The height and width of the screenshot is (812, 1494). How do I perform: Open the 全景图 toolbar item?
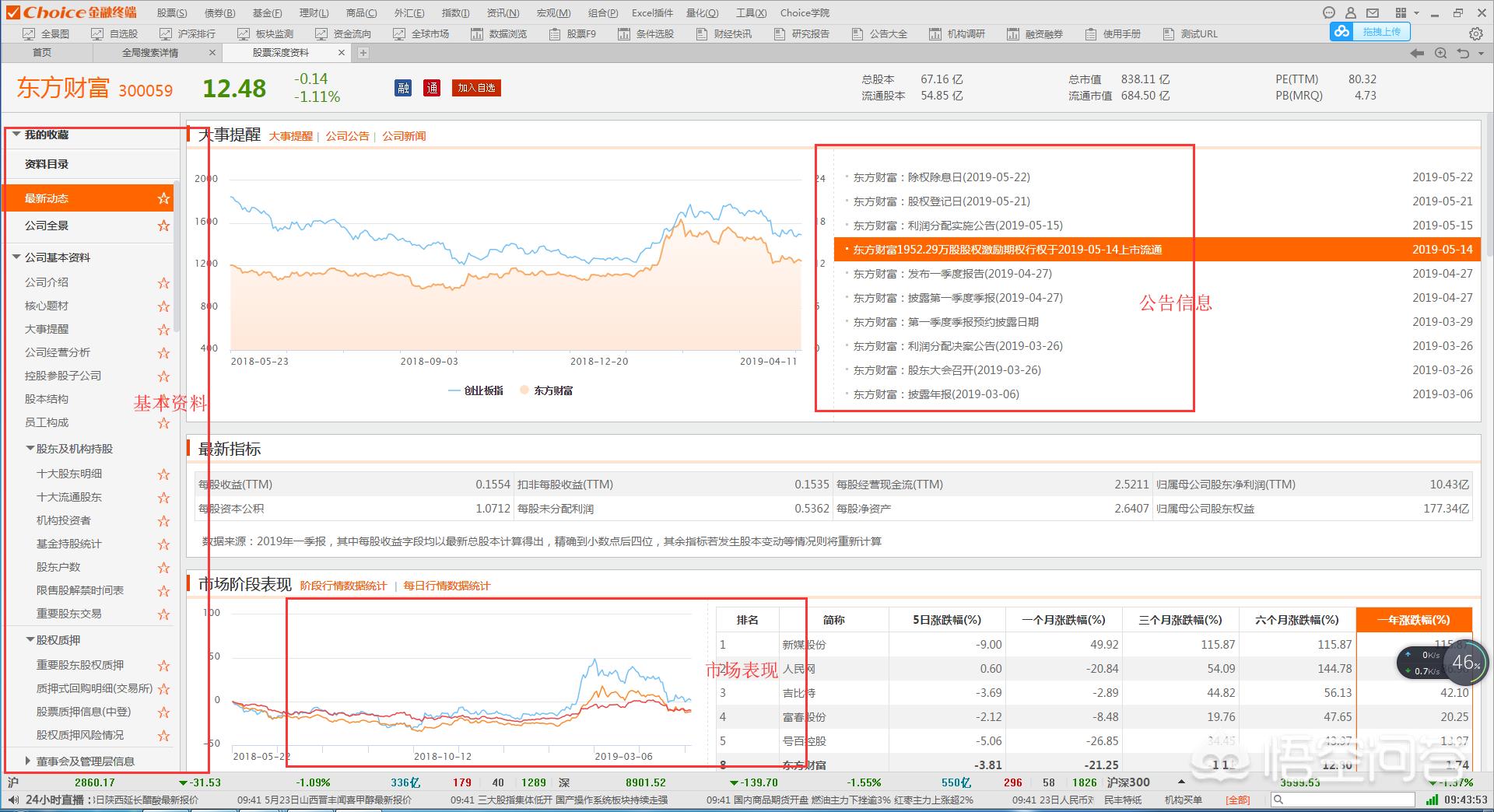point(47,33)
